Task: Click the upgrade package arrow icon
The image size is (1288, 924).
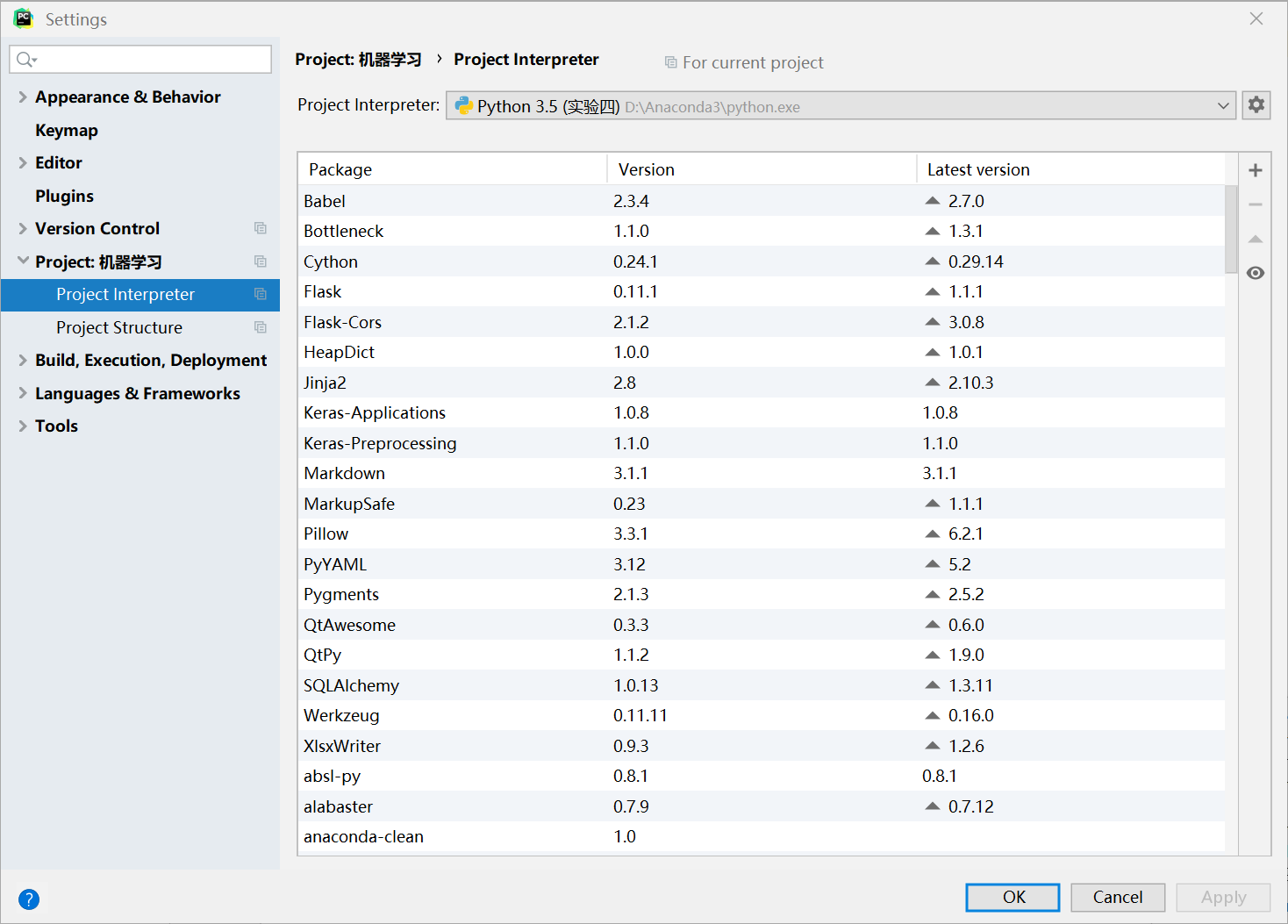Action: pos(1256,239)
